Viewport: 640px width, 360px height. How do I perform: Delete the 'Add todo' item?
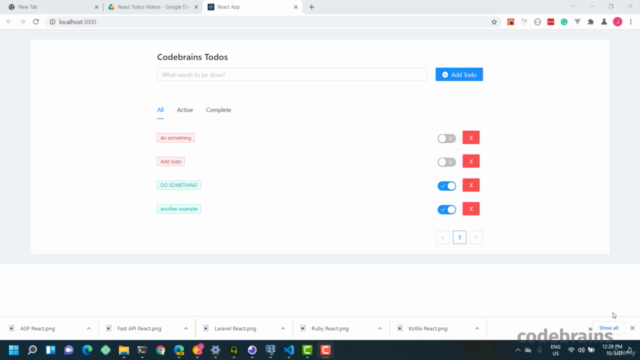(x=471, y=162)
